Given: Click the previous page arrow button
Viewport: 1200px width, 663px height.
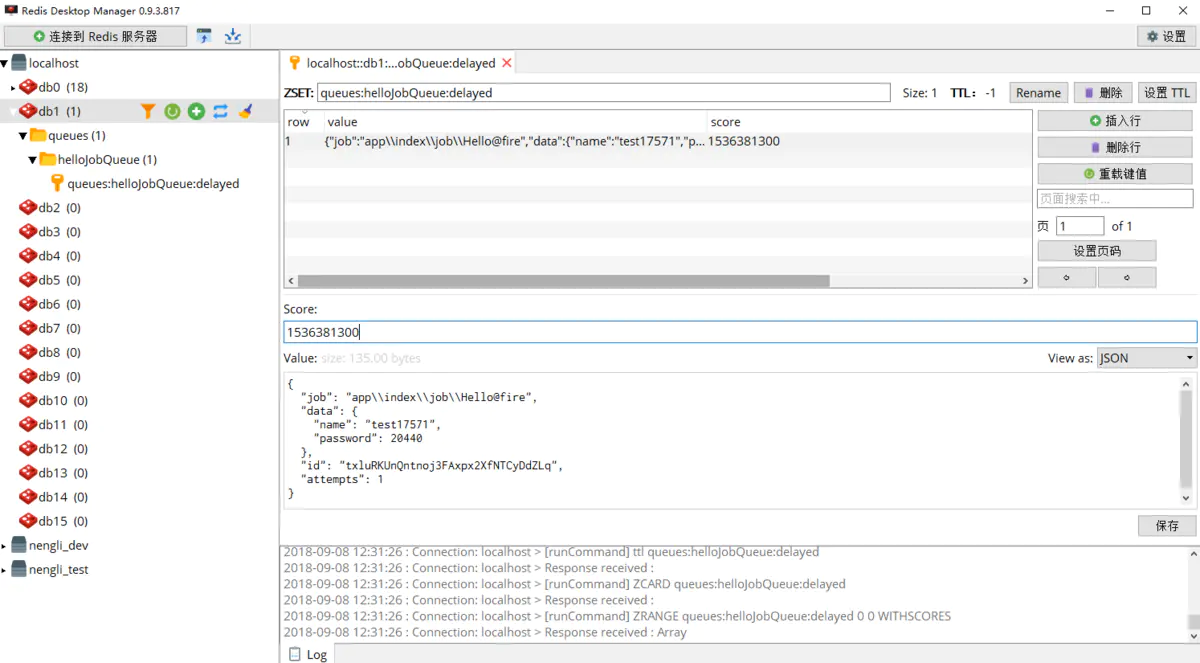Looking at the screenshot, I should pyautogui.click(x=1067, y=277).
